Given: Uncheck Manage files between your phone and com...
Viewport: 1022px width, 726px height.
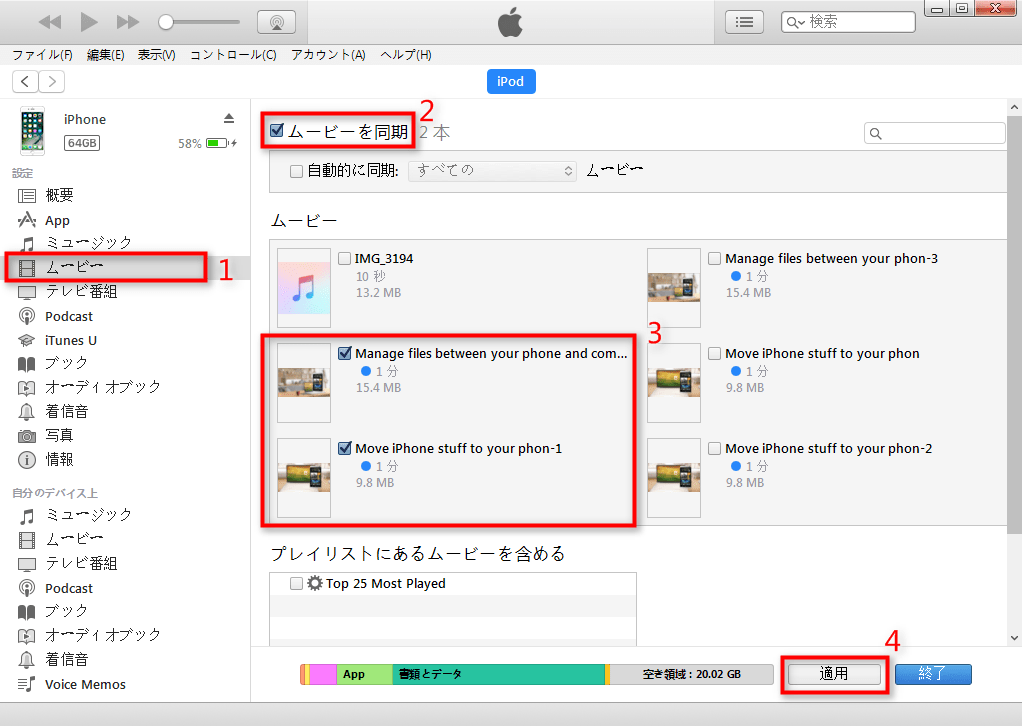Looking at the screenshot, I should pos(345,353).
